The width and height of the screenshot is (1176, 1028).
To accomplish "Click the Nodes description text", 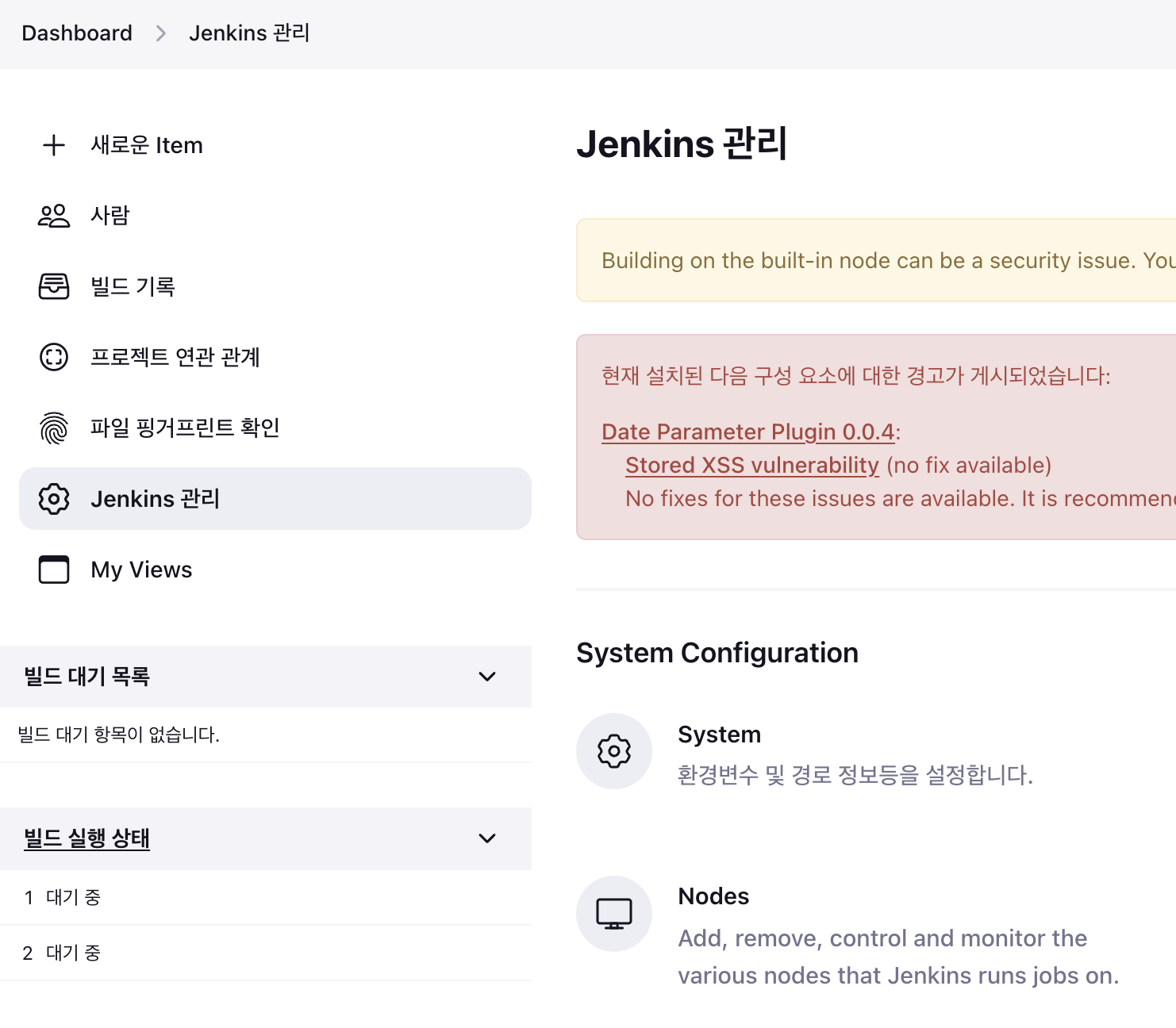I will (898, 957).
